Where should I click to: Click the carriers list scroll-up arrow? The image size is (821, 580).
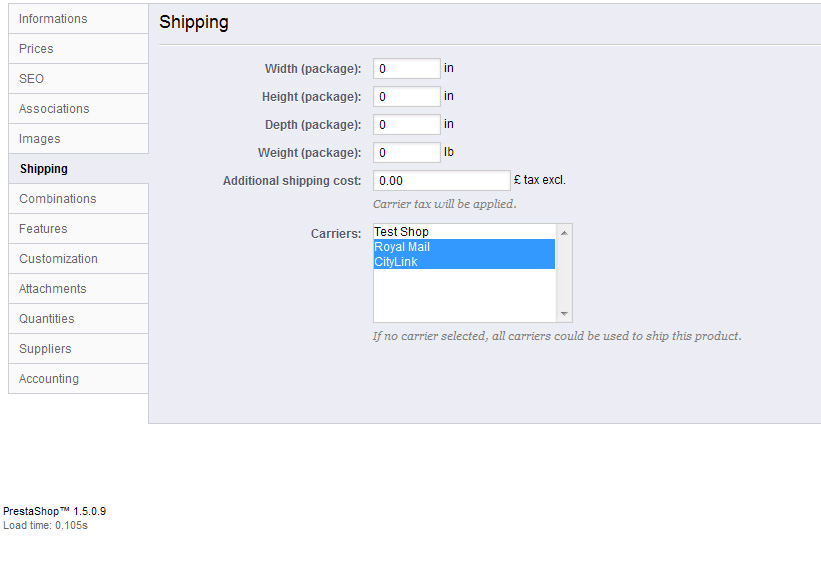click(564, 233)
